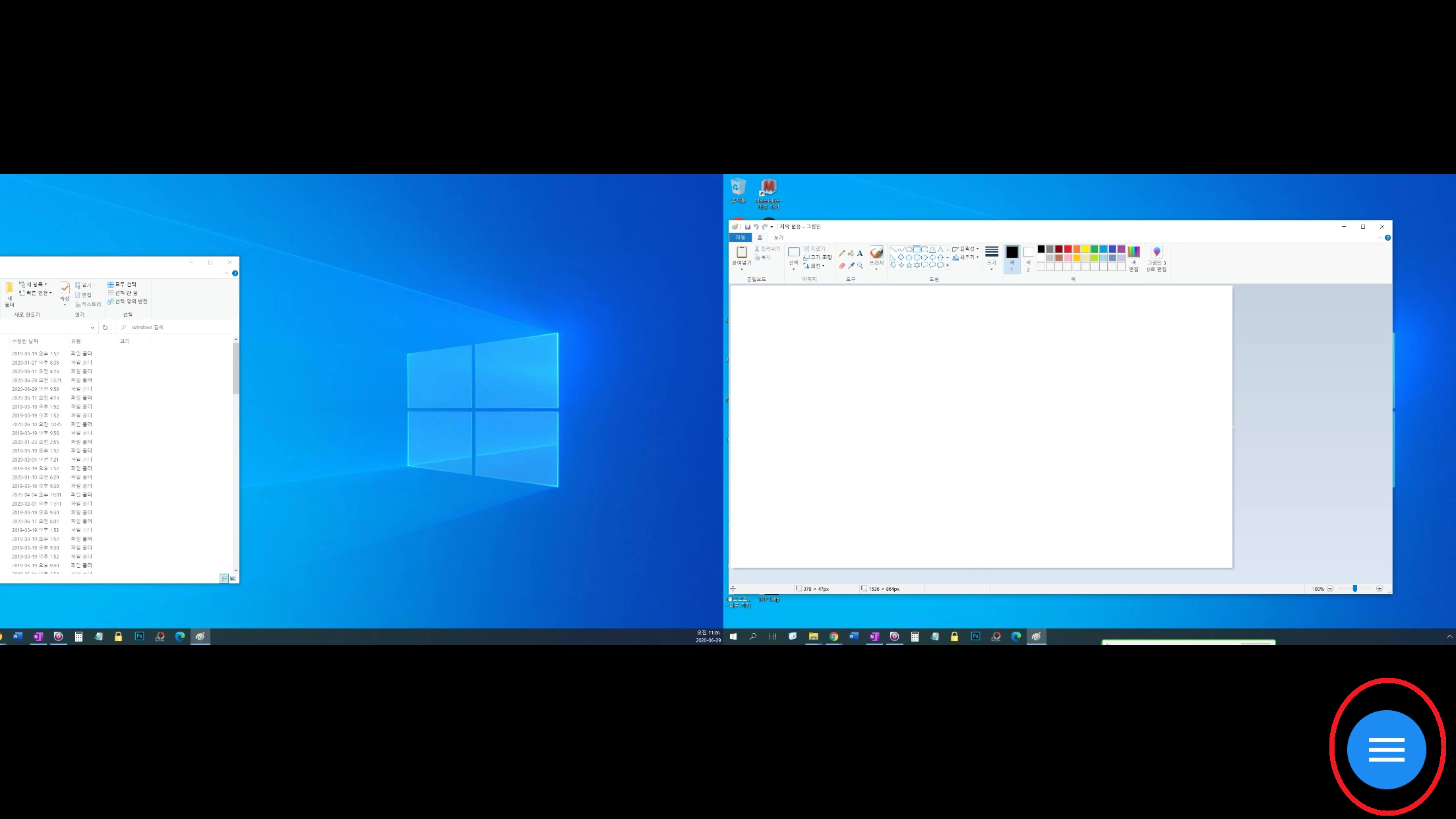Click the list view toggle in Explorer

point(224,578)
